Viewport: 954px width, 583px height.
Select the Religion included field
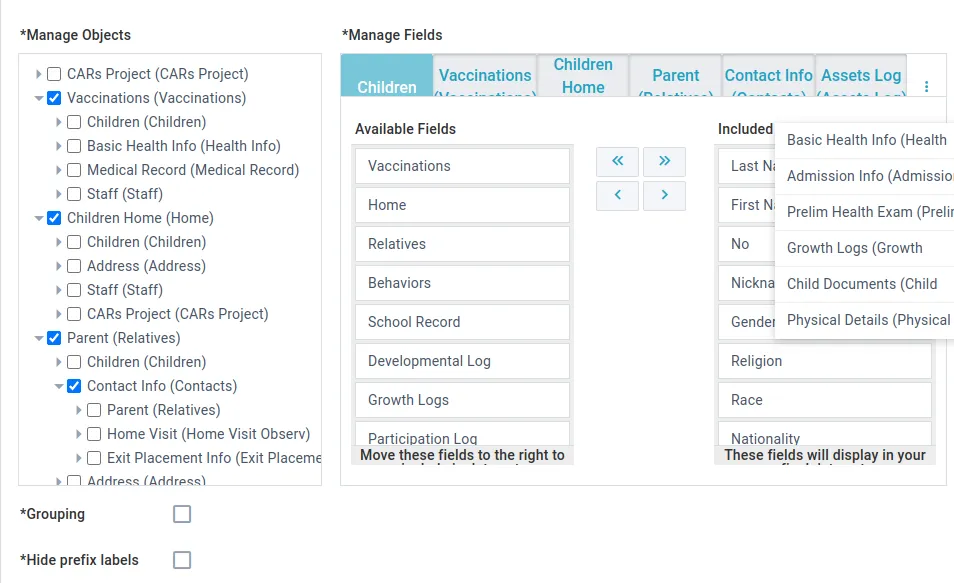click(824, 361)
